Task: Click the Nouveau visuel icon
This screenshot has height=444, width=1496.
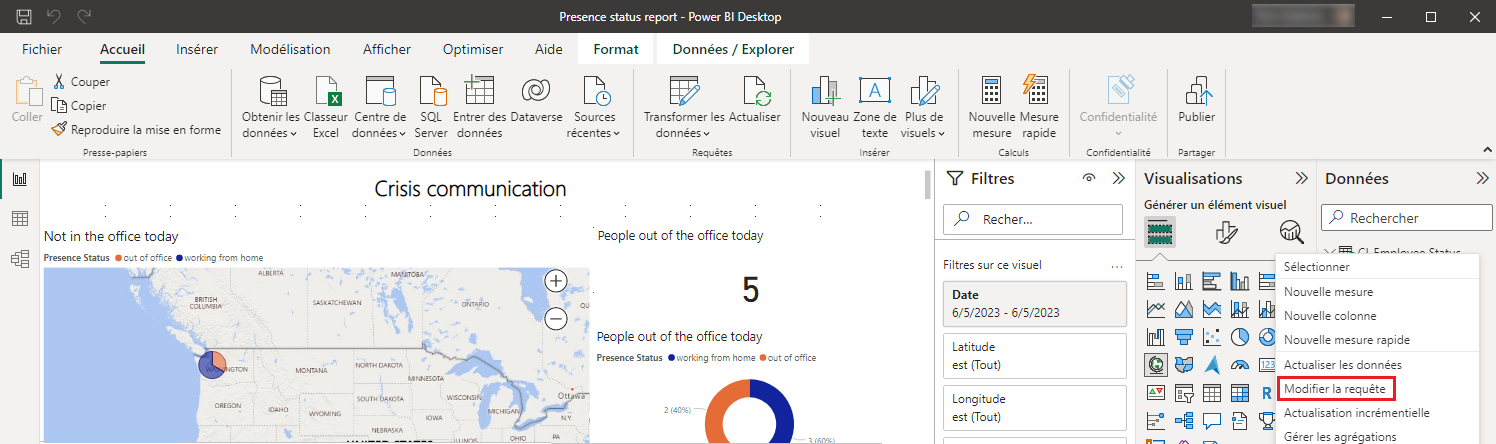Action: pos(825,107)
